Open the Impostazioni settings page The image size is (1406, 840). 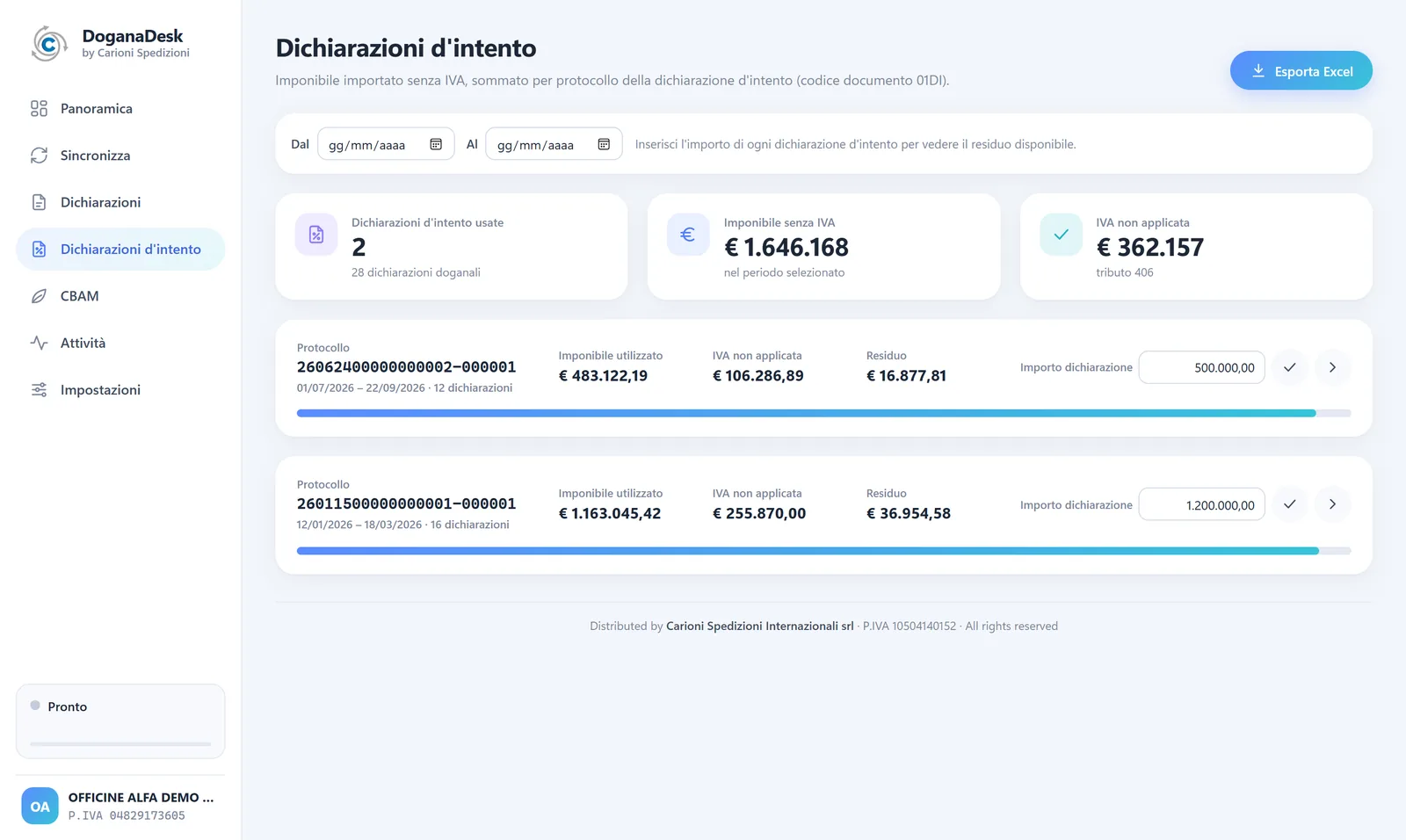click(120, 390)
